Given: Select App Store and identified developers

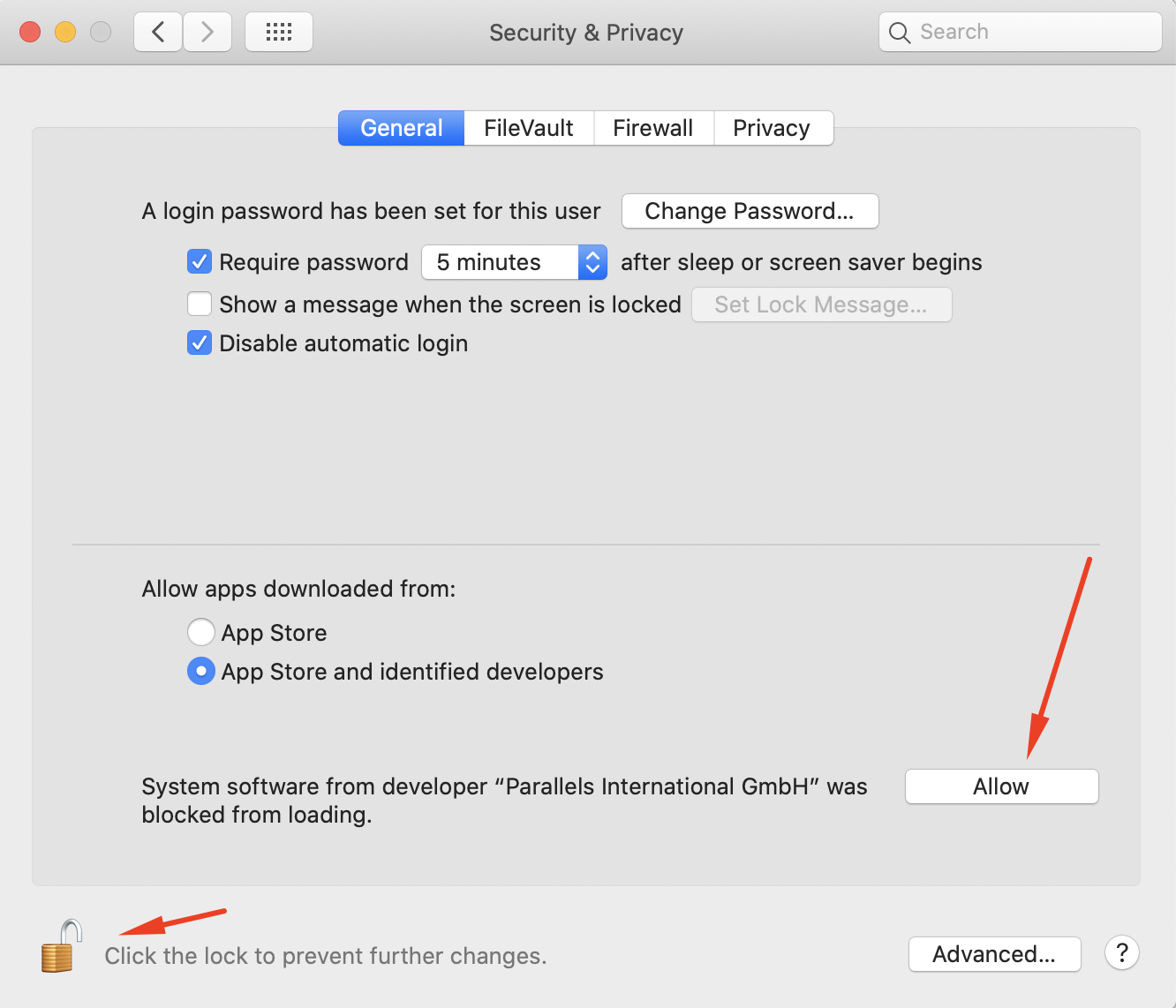Looking at the screenshot, I should 201,672.
